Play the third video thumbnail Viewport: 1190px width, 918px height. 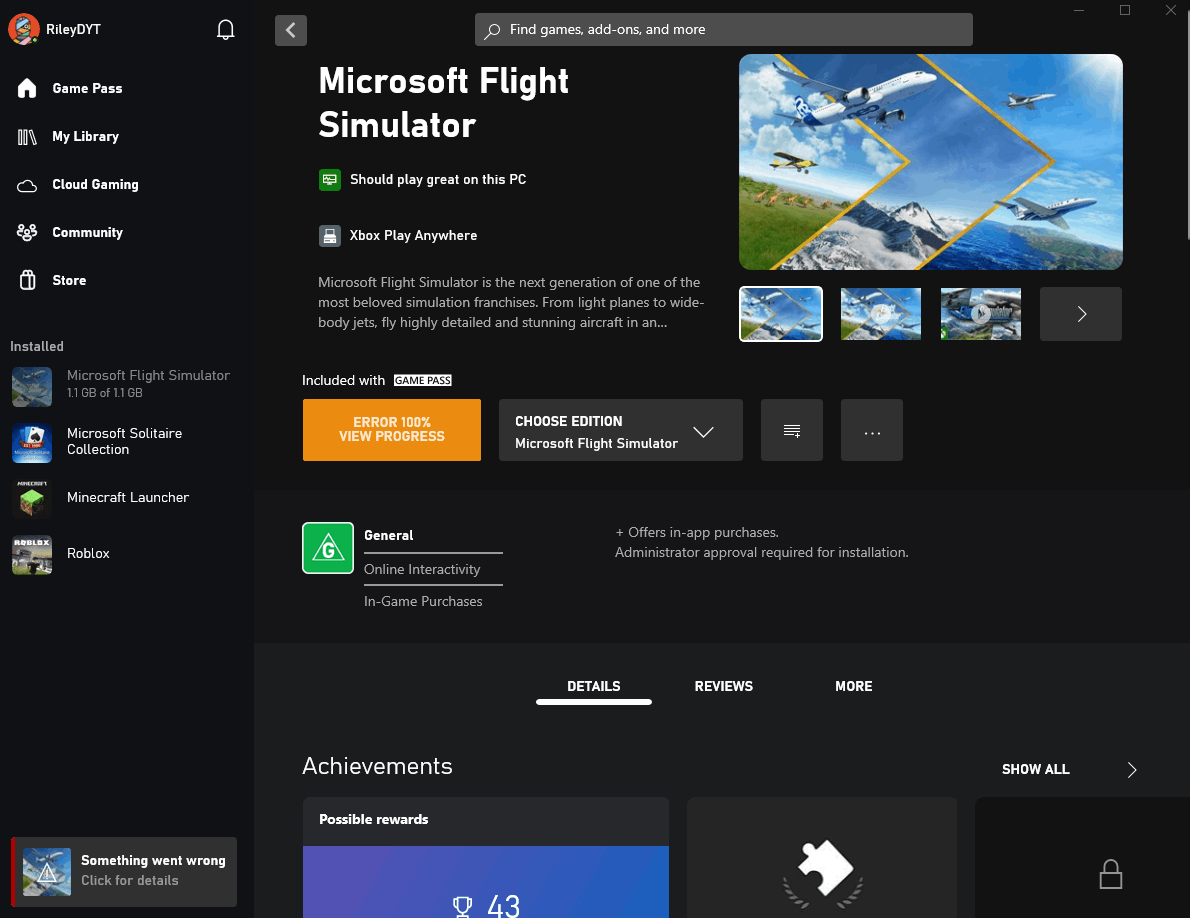tap(981, 314)
